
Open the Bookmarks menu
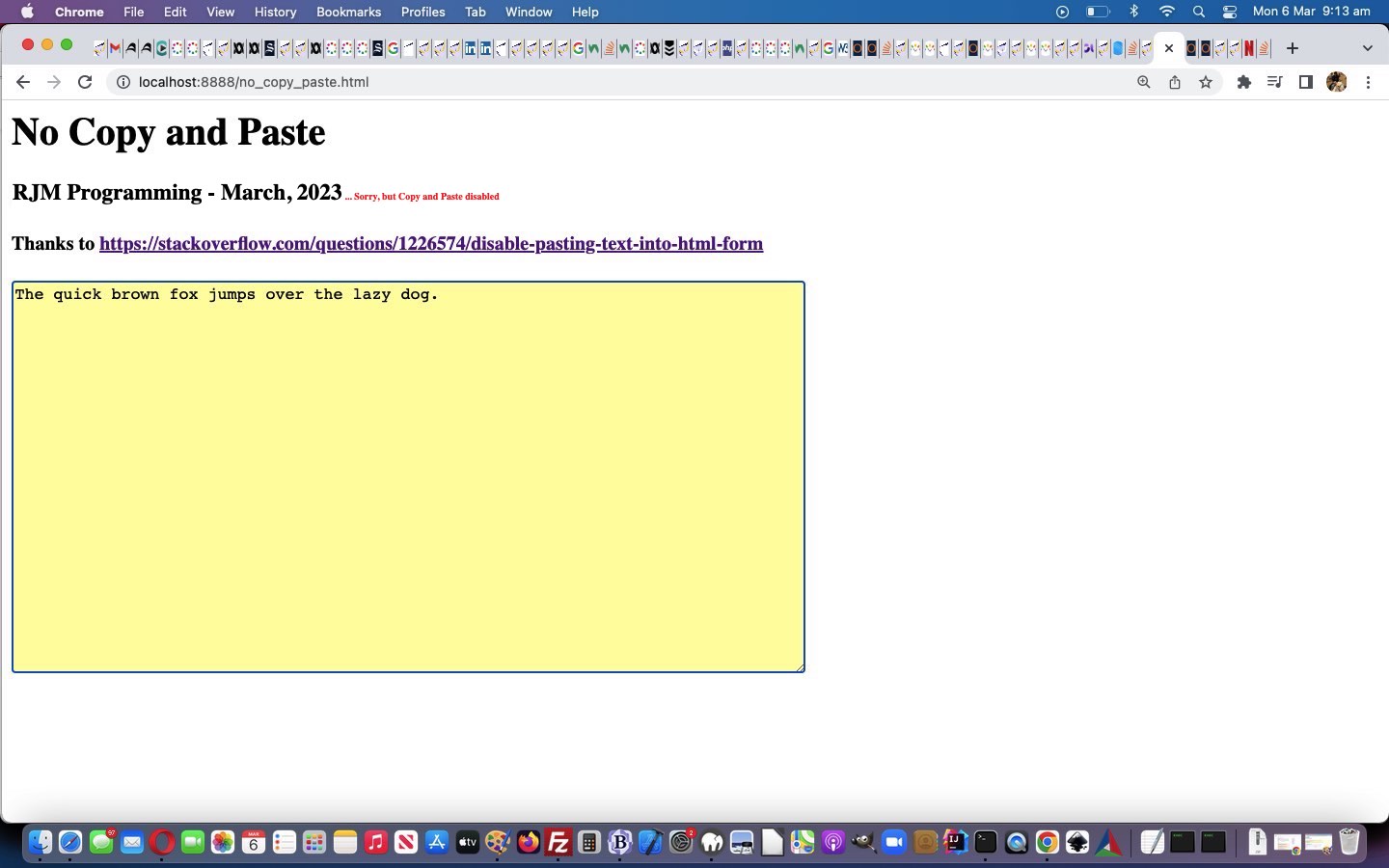click(348, 12)
